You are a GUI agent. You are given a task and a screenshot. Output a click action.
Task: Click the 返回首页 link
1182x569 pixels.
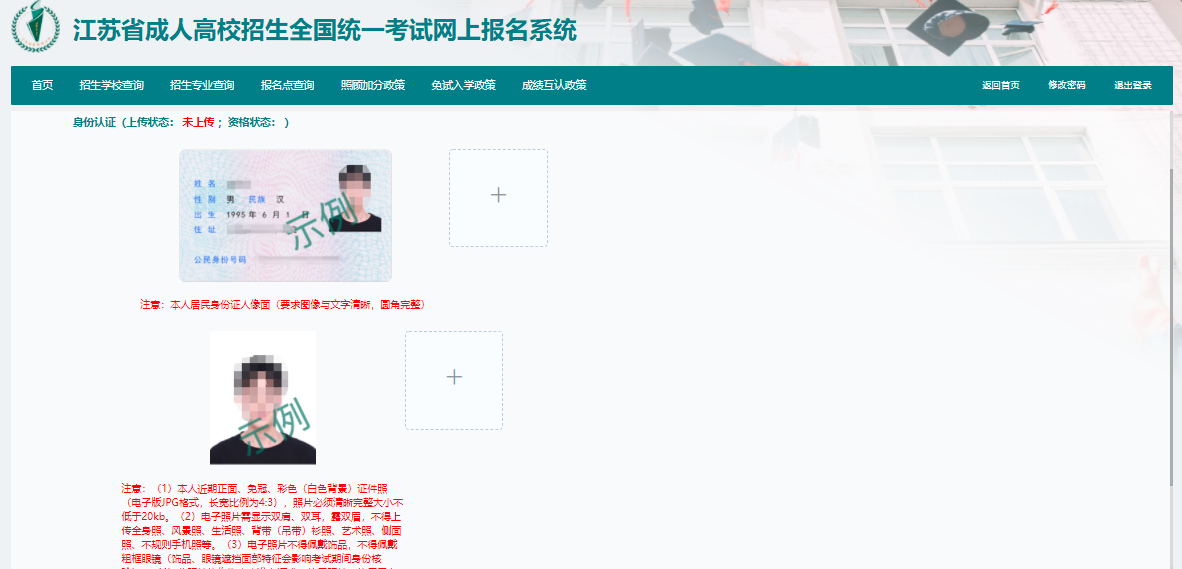click(1000, 86)
